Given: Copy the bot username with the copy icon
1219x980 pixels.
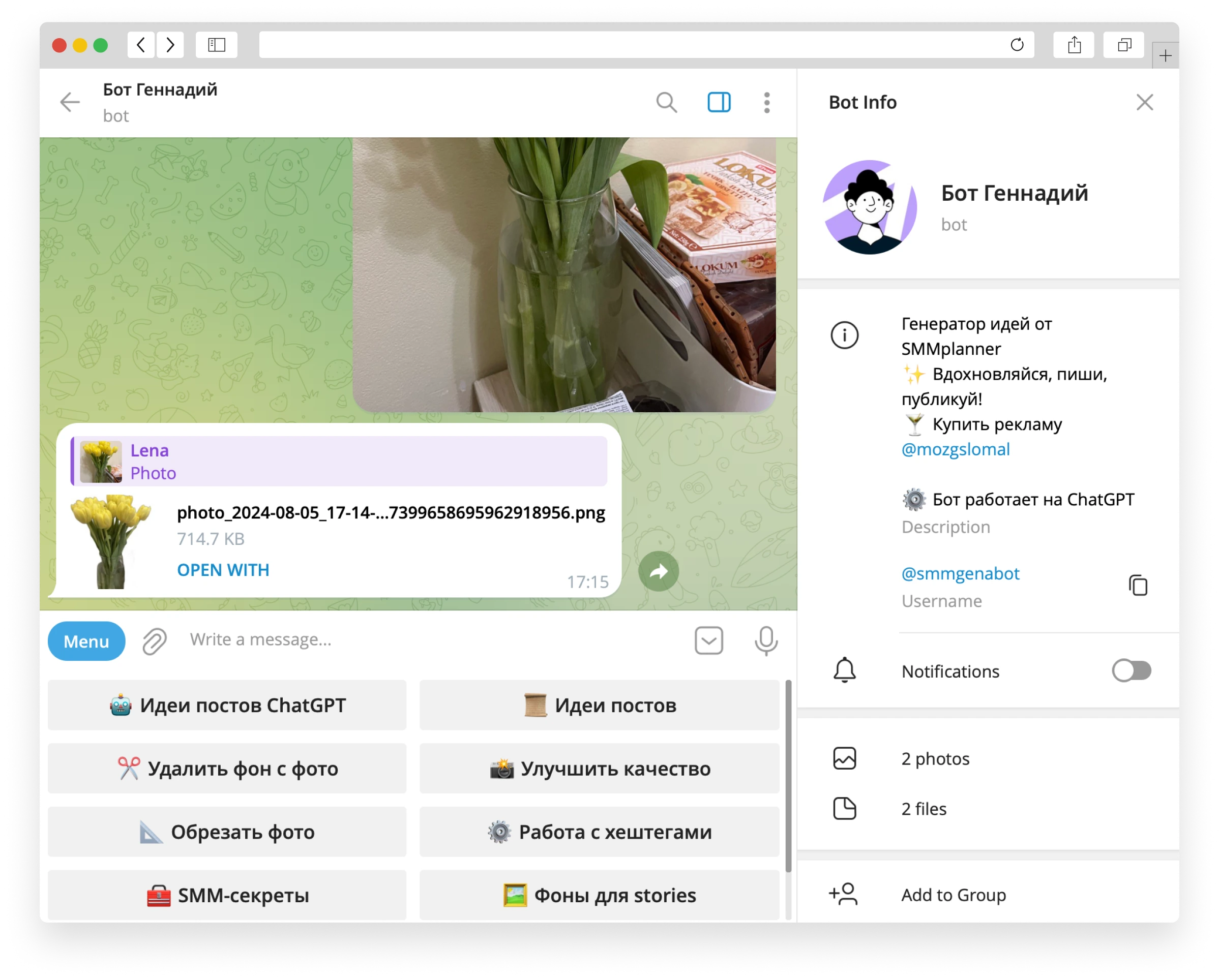Looking at the screenshot, I should click(1138, 585).
